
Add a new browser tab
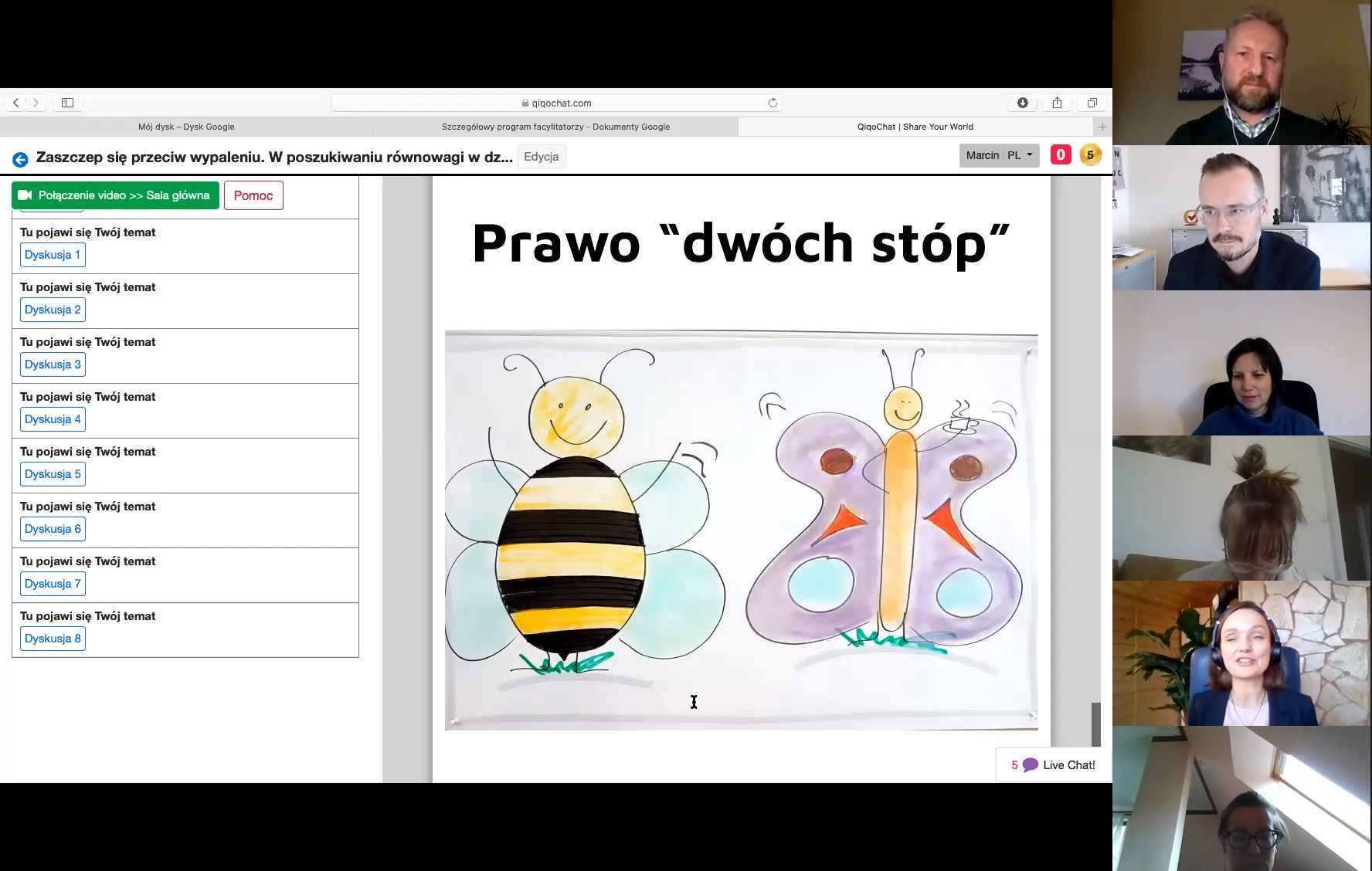[x=1102, y=127]
